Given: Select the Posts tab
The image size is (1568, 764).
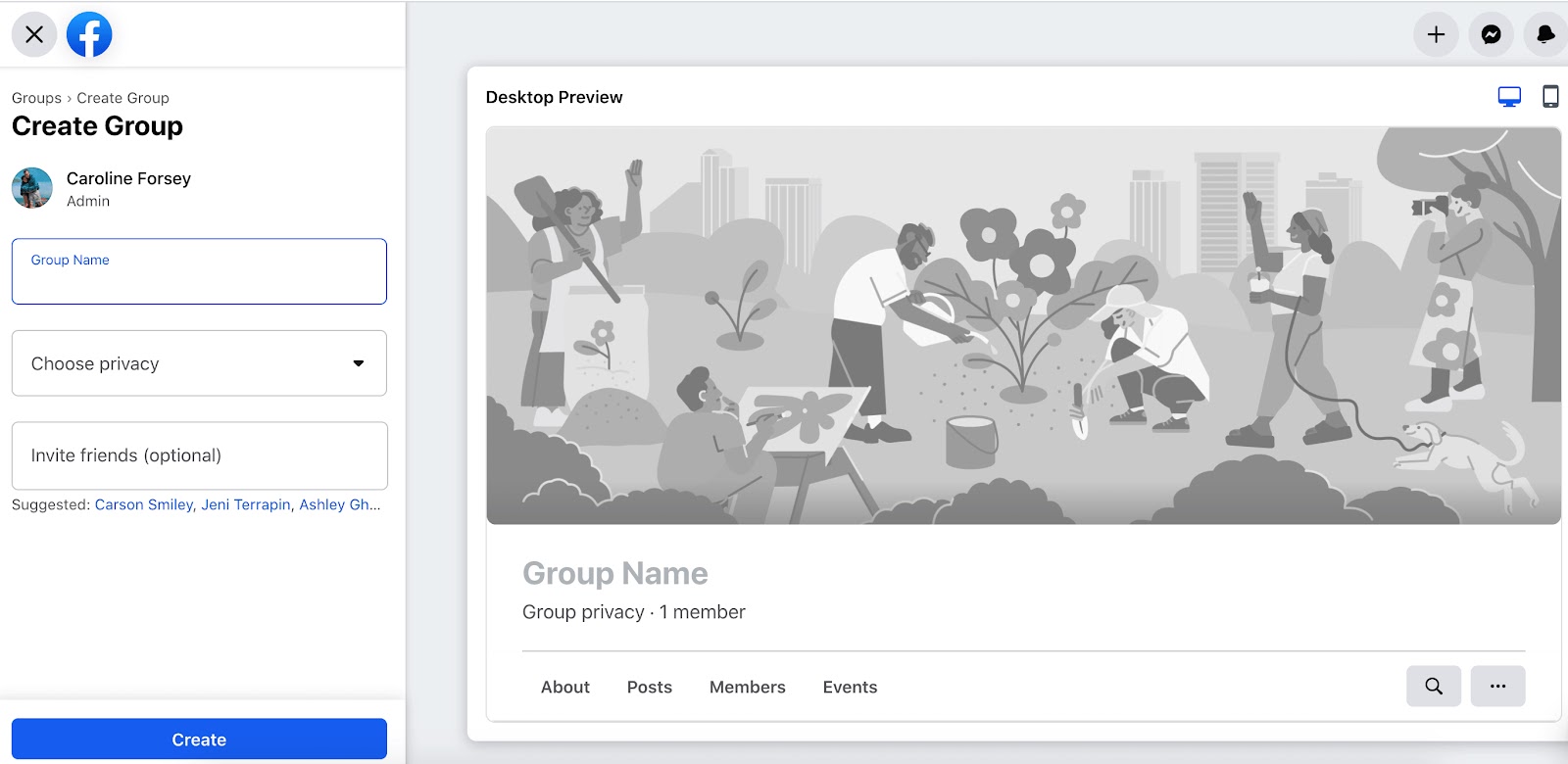Looking at the screenshot, I should [650, 687].
